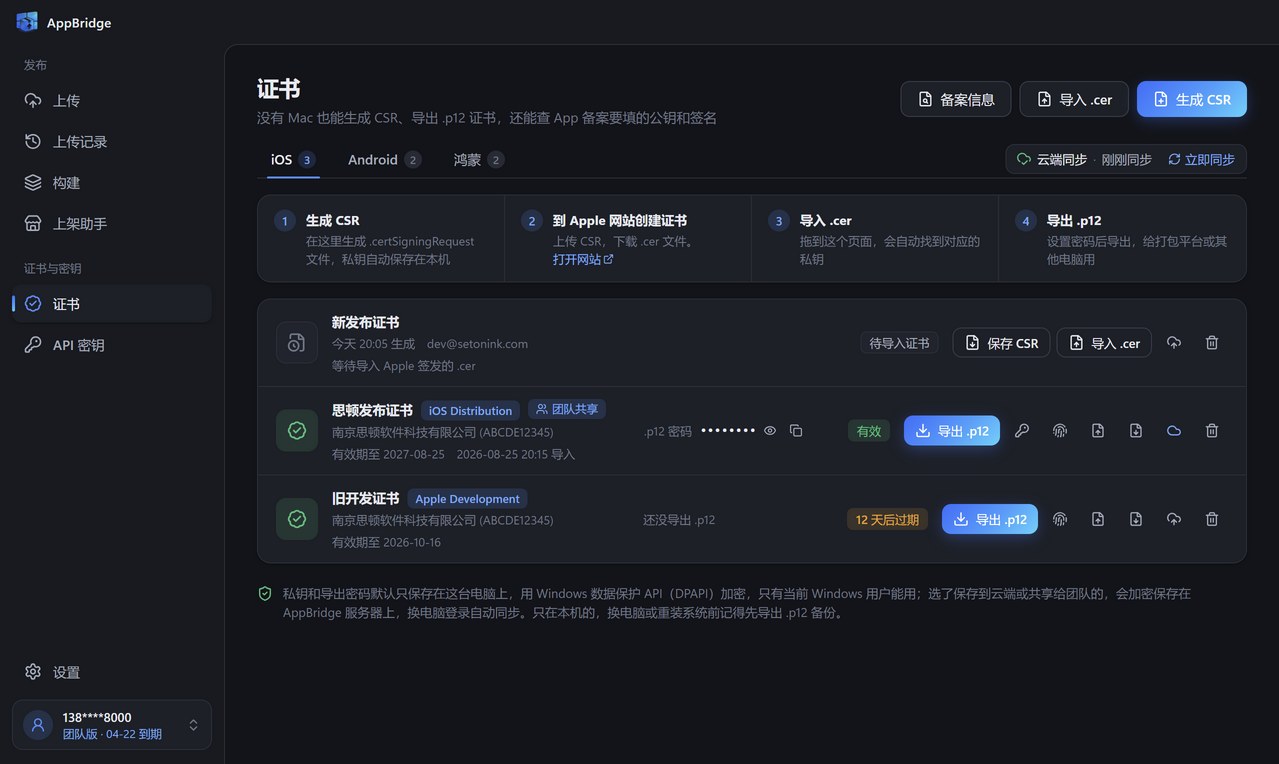View the fingerprint of 思顿发布证书

(x=1060, y=431)
